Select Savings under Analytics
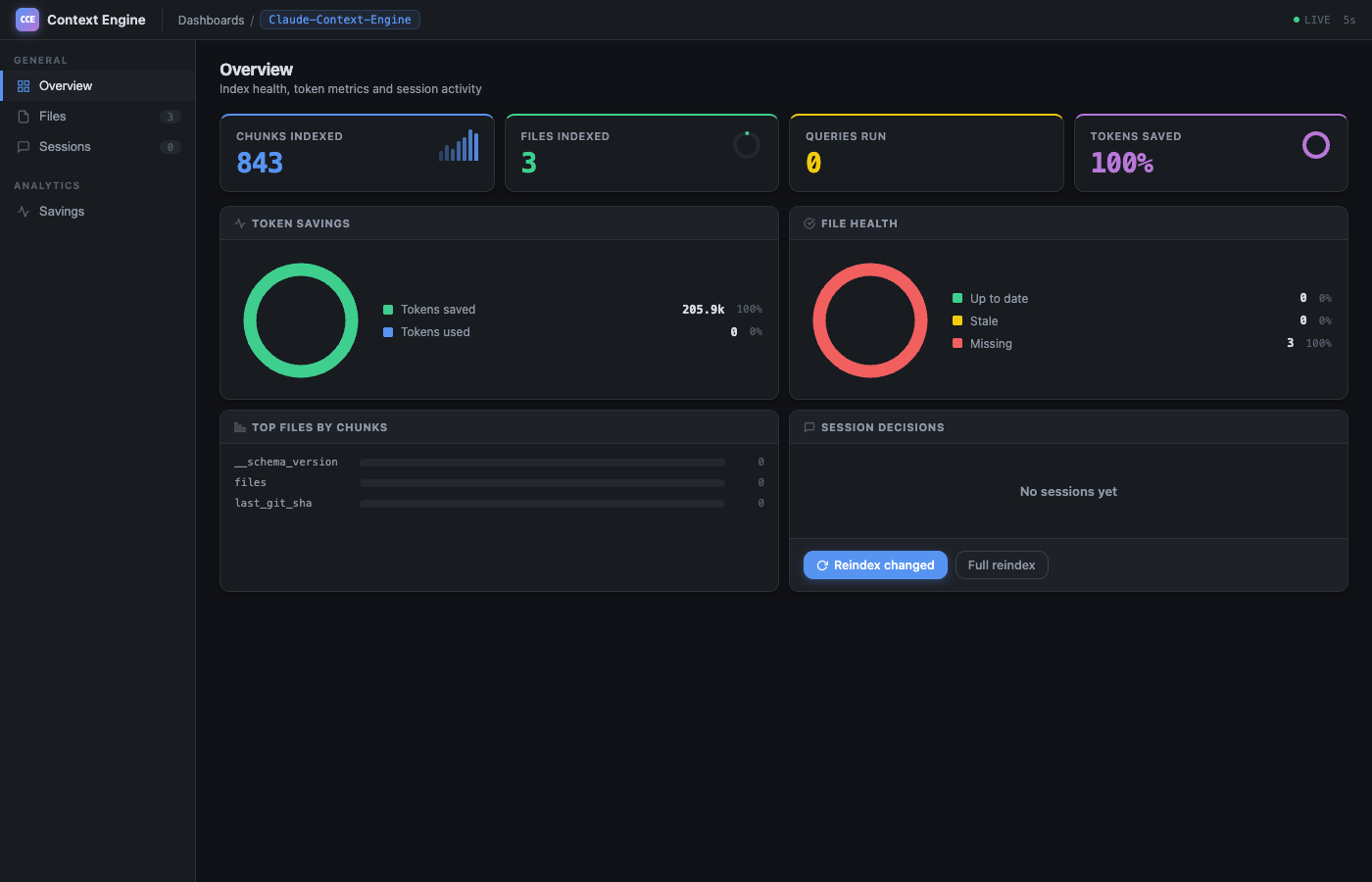Viewport: 1372px width, 882px height. click(98, 212)
